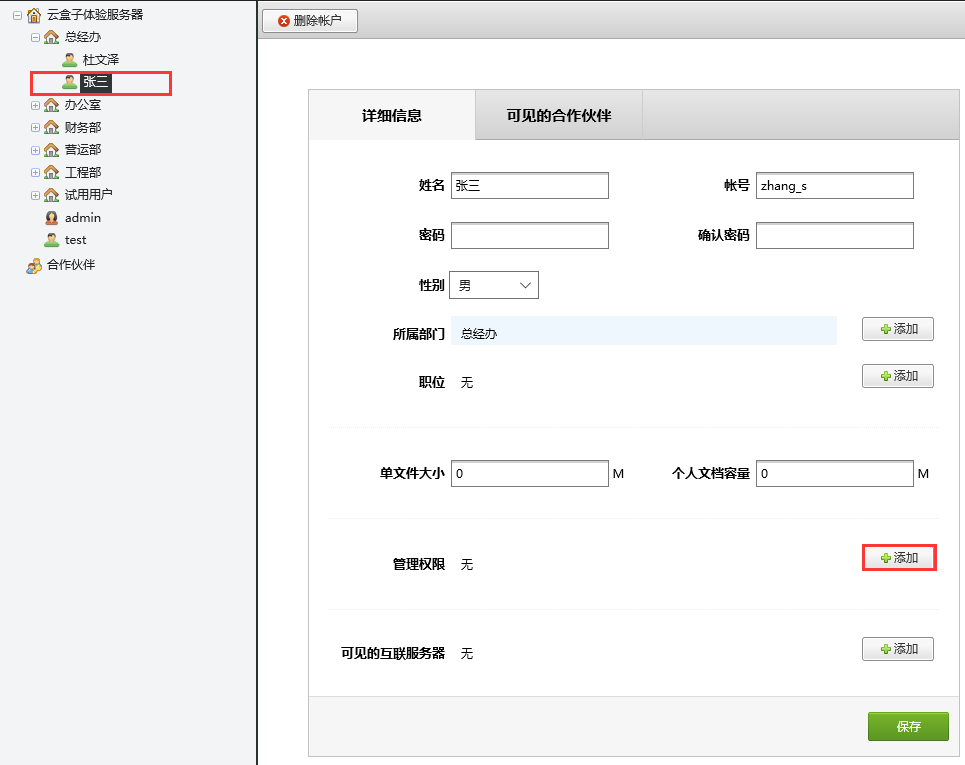Click inside the 密码 password field

529,235
